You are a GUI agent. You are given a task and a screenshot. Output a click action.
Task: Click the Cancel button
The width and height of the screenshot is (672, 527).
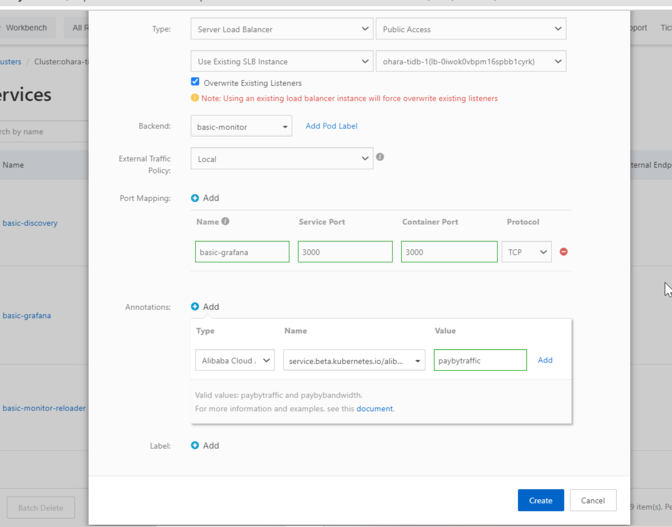point(592,500)
